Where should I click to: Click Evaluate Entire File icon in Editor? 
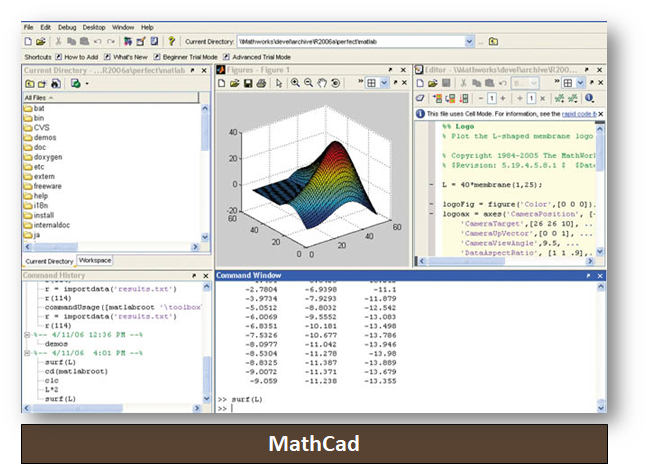tap(464, 98)
